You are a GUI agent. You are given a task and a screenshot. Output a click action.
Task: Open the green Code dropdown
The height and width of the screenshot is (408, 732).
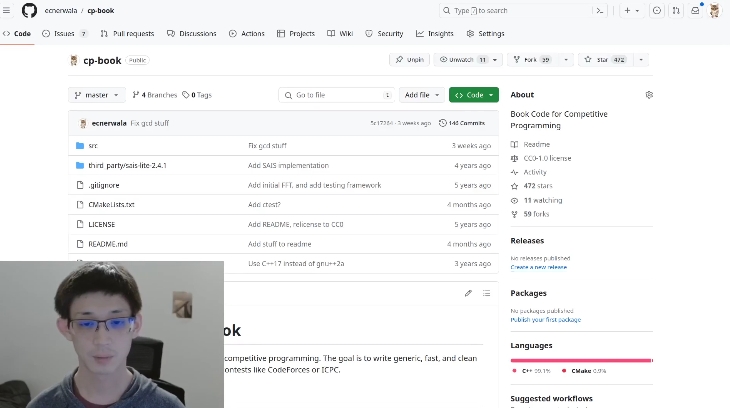tap(473, 95)
